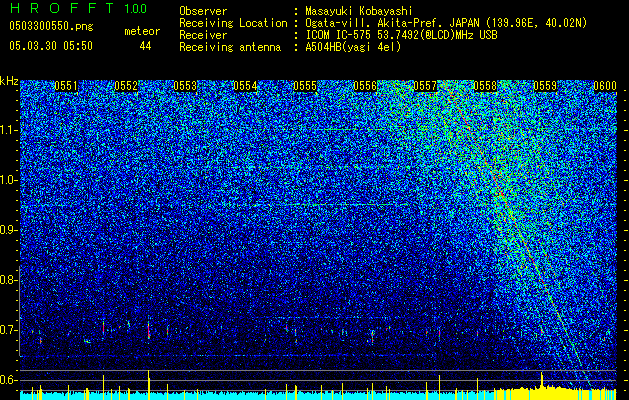Click the Receiving Location label
The width and height of the screenshot is (629, 400).
pos(233,23)
